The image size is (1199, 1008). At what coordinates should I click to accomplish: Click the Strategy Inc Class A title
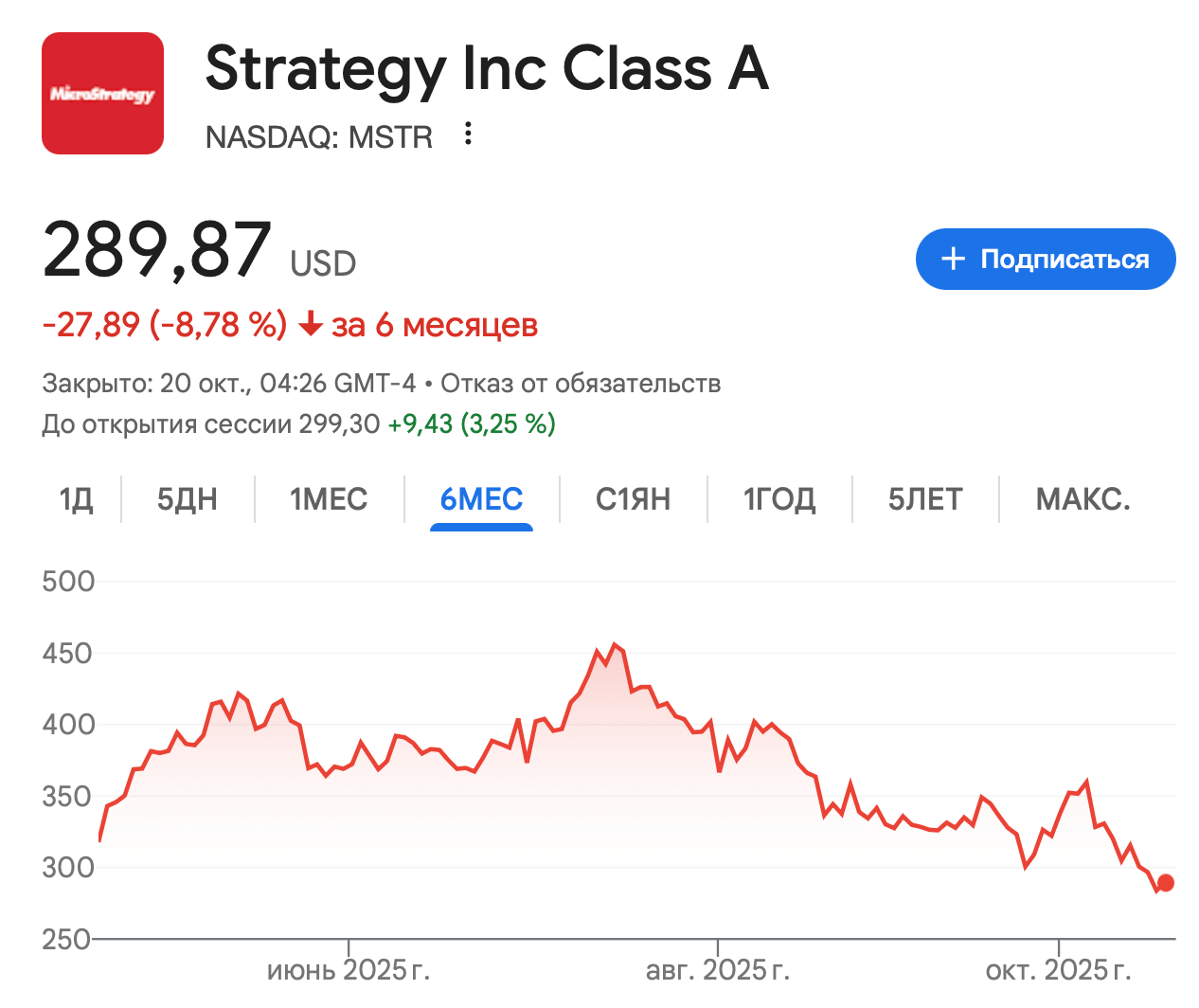487,69
